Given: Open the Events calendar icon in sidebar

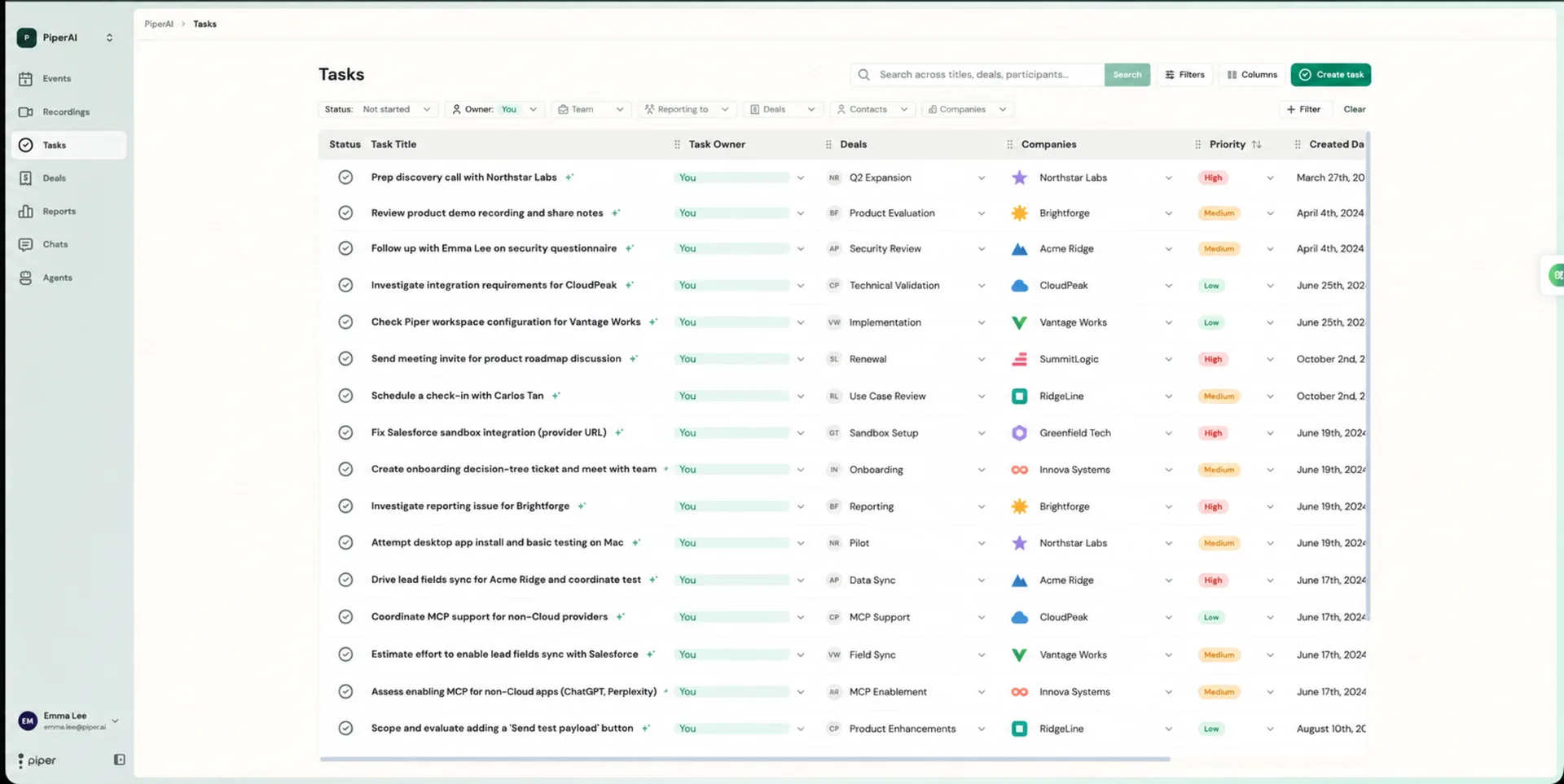Looking at the screenshot, I should (x=26, y=79).
